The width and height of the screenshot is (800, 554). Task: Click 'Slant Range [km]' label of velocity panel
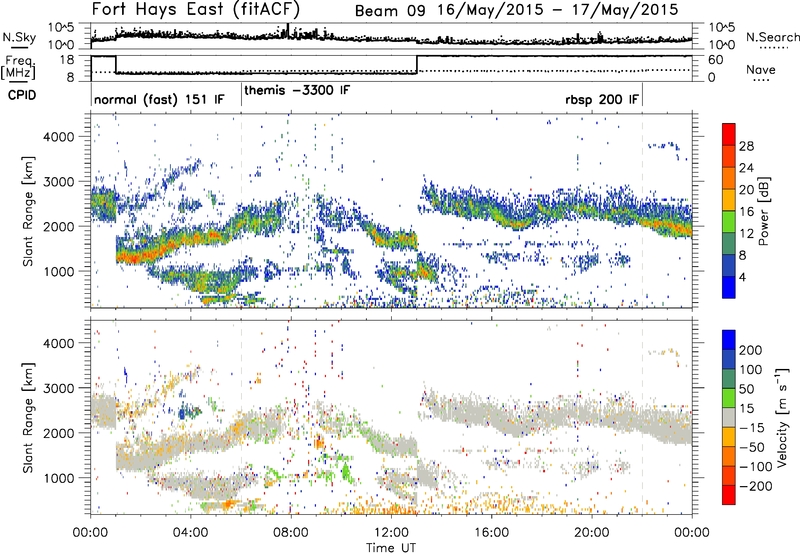(28, 417)
